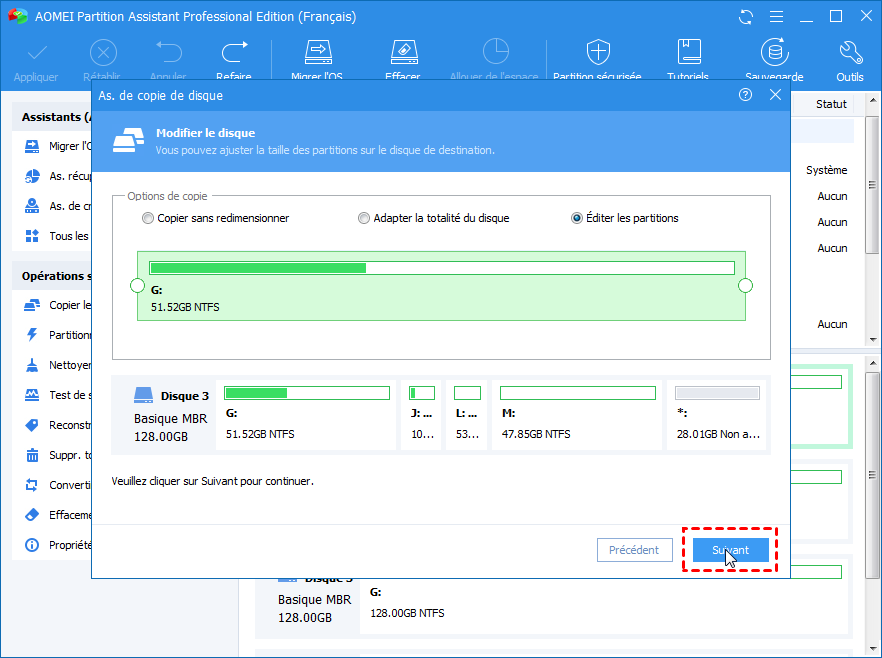Open the Outils wrench icon
882x658 pixels.
click(850, 52)
